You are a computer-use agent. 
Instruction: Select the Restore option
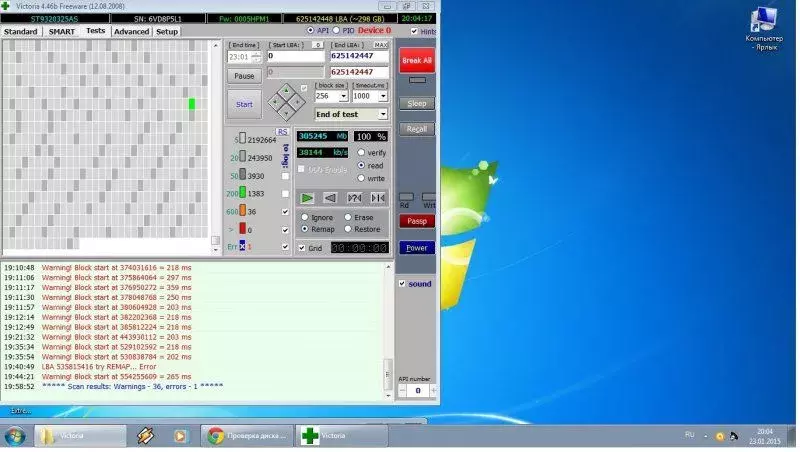tap(348, 229)
